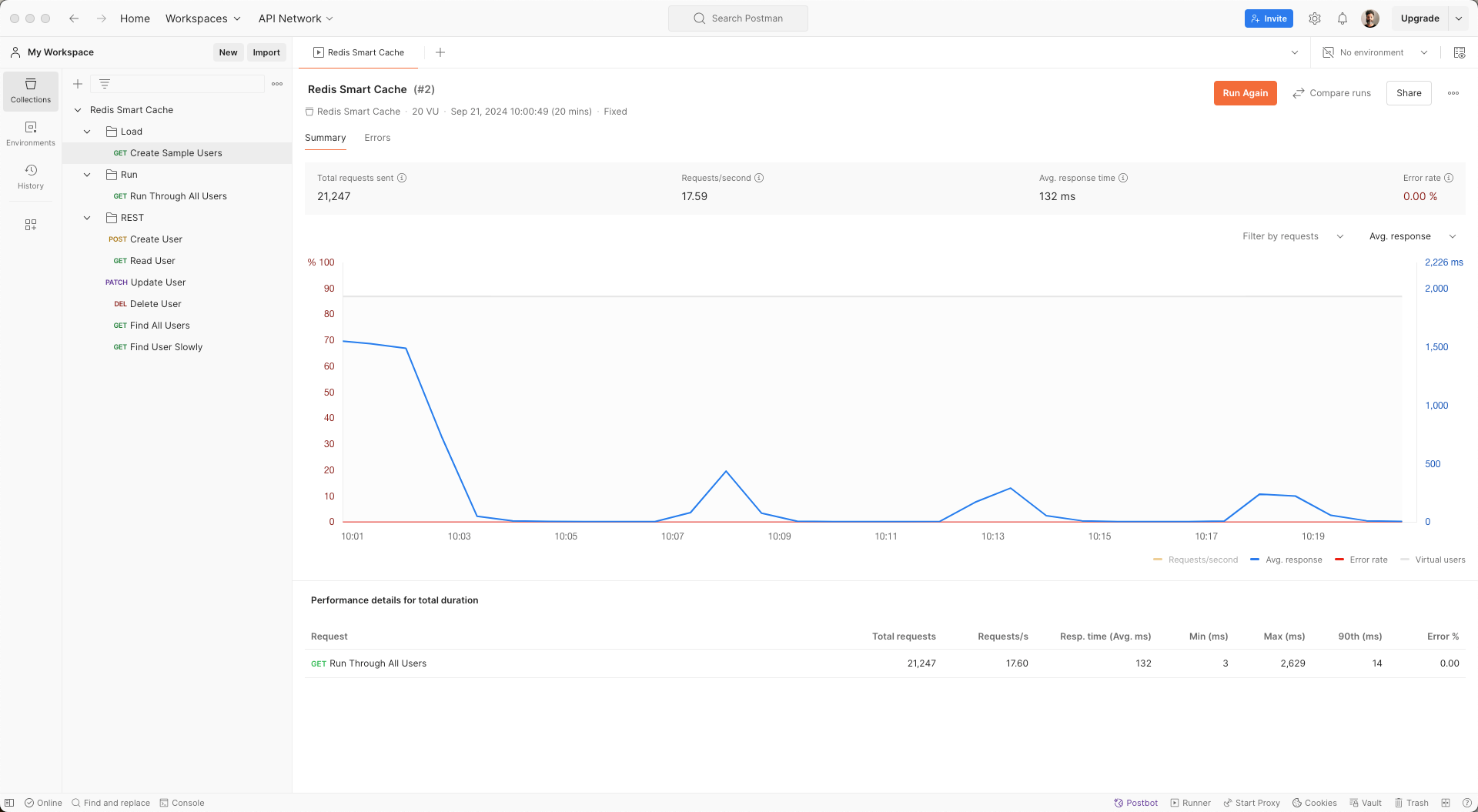Image resolution: width=1478 pixels, height=812 pixels.
Task: Open run options ellipsis next to Share
Action: pyautogui.click(x=1453, y=93)
